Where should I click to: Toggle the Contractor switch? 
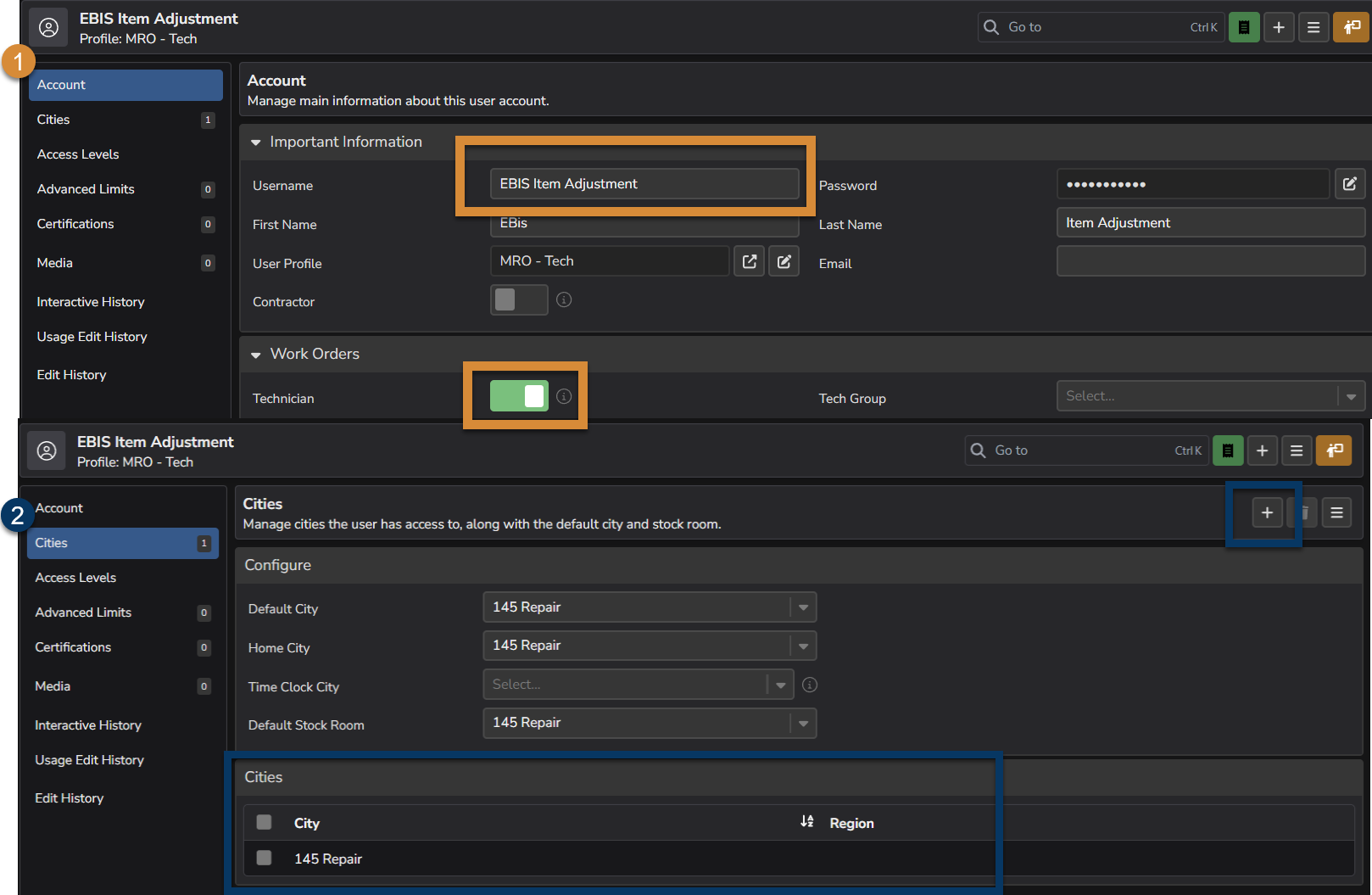click(519, 299)
